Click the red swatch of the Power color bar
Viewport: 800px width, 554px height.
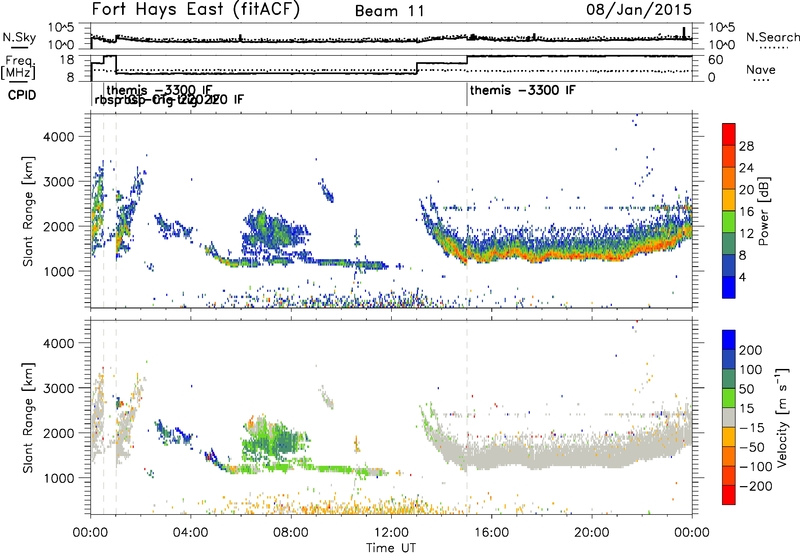729,133
